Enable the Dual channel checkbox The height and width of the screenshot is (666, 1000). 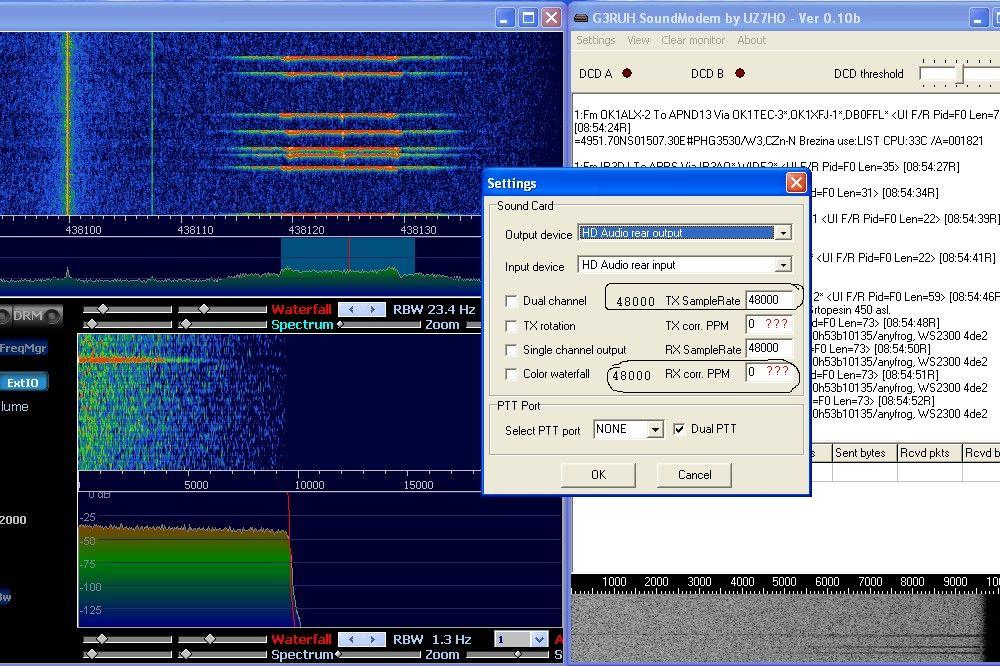click(x=512, y=301)
